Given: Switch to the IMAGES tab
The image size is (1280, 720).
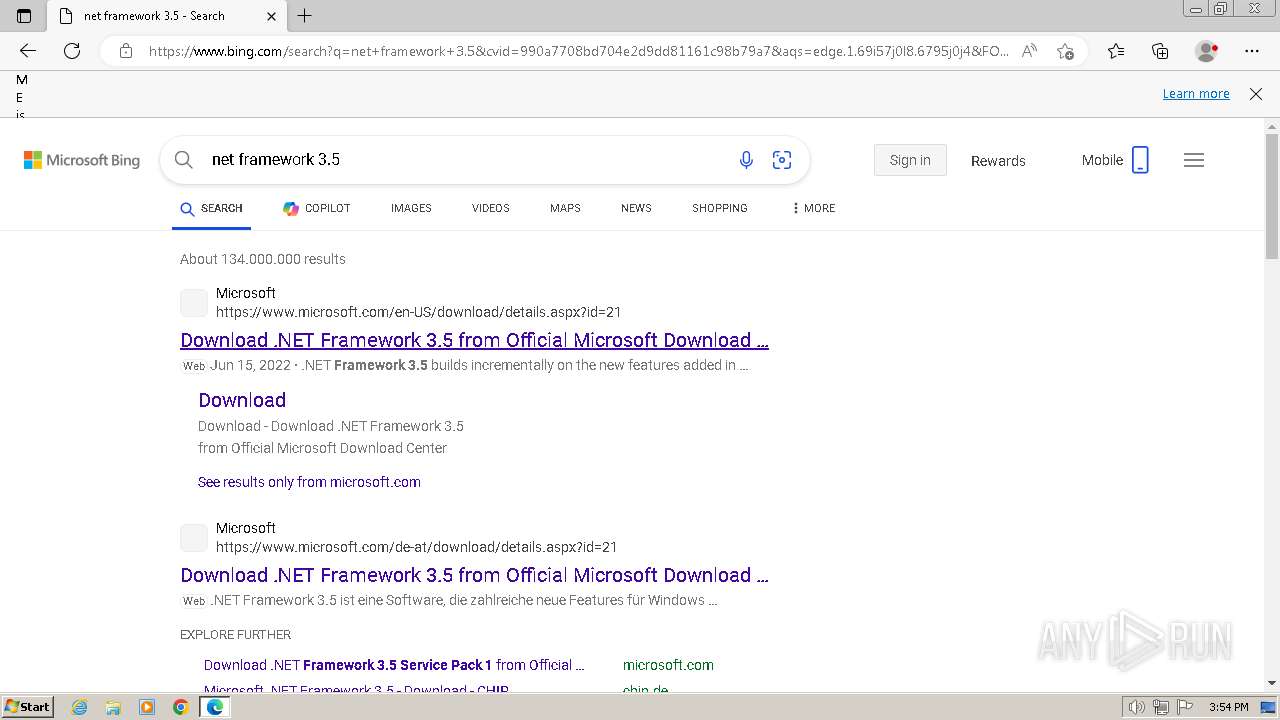Looking at the screenshot, I should [x=411, y=208].
